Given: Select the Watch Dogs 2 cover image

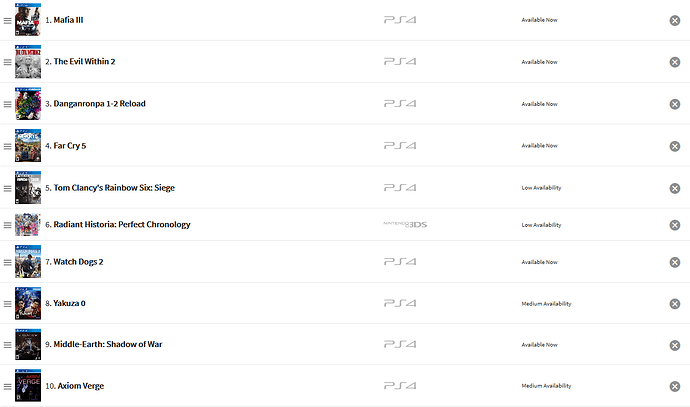Looking at the screenshot, I should pos(28,262).
